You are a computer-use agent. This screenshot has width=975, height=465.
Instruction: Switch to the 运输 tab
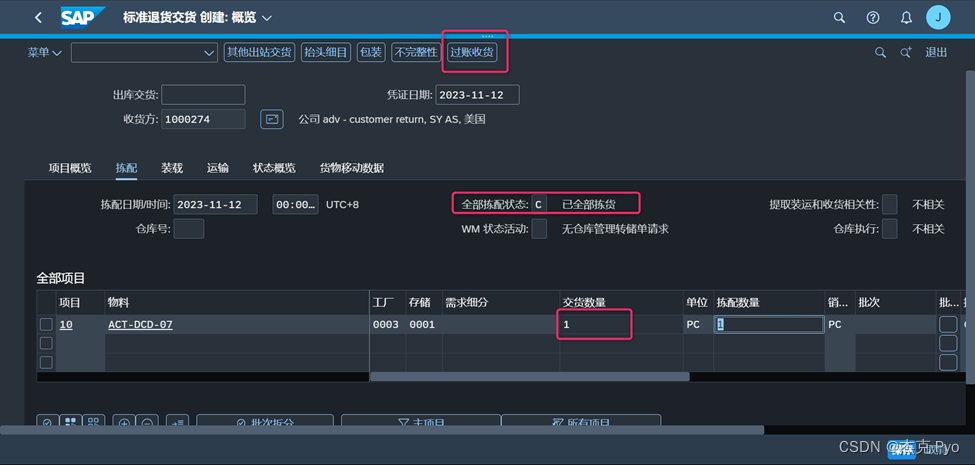tap(218, 168)
